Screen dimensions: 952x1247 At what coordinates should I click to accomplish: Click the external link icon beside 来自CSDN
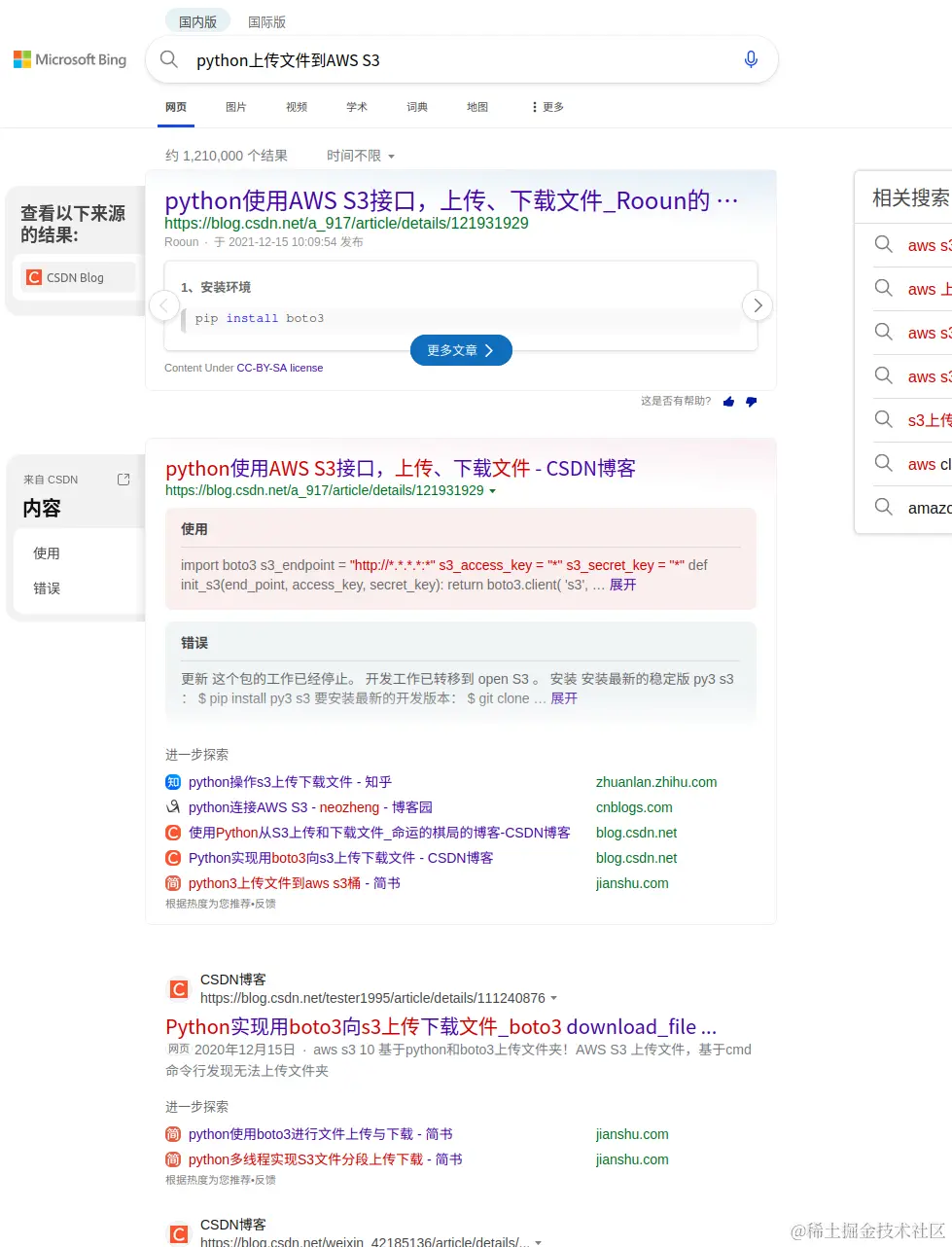pyautogui.click(x=123, y=479)
